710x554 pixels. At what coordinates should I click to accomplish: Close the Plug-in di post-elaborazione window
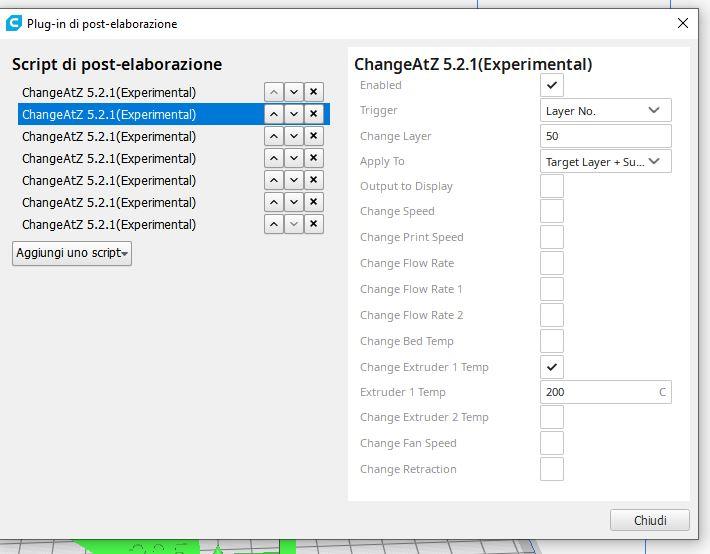click(683, 23)
